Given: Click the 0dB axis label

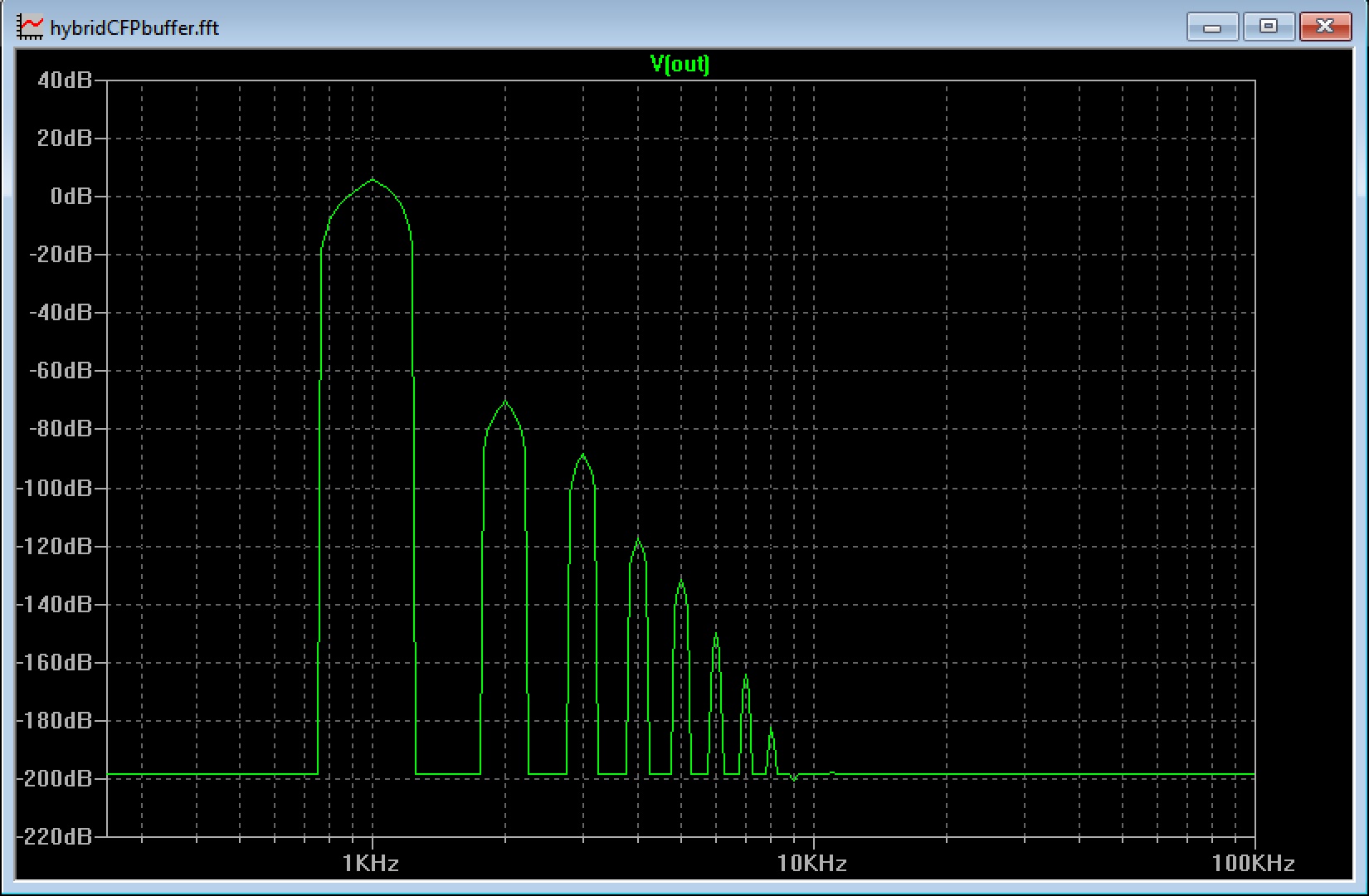Looking at the screenshot, I should [71, 197].
